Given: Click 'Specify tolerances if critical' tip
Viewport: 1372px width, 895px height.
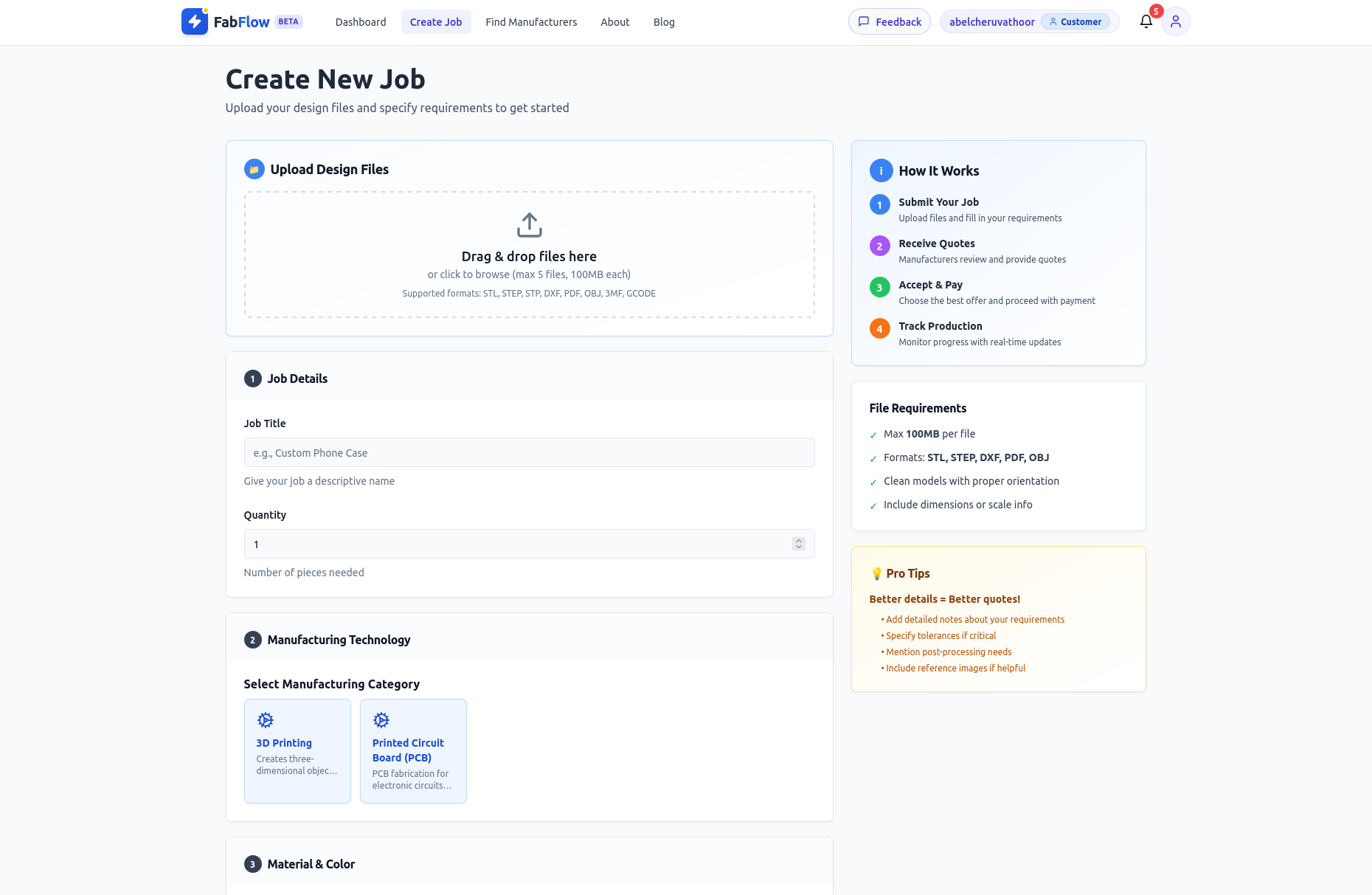Looking at the screenshot, I should 941,636.
